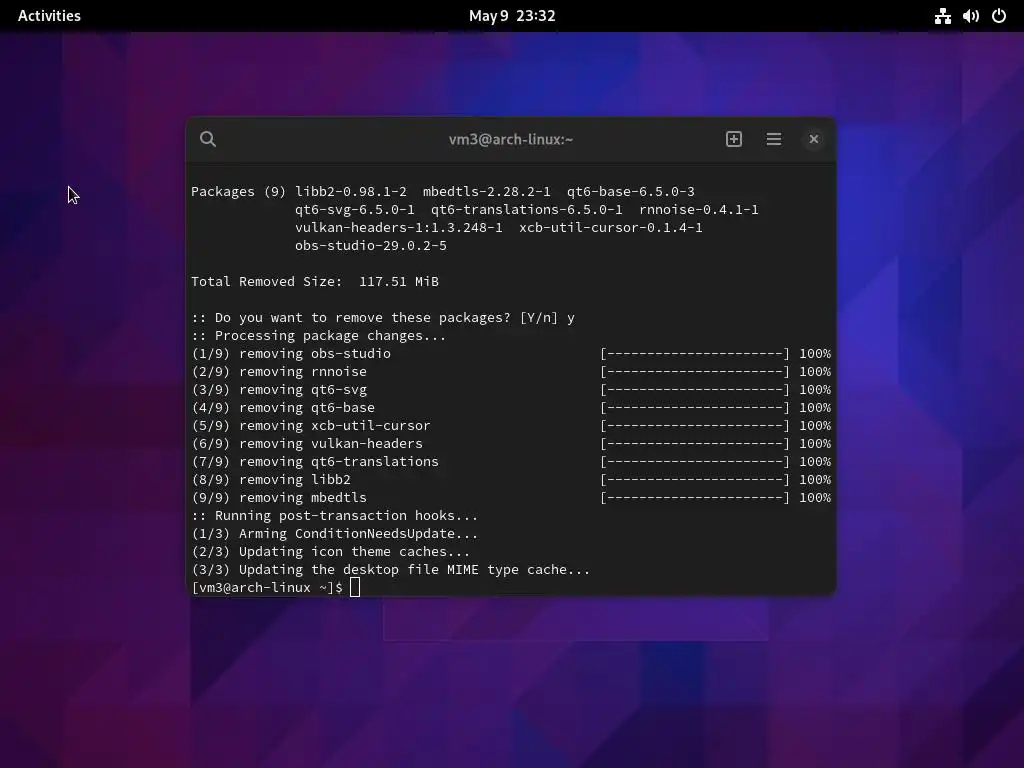This screenshot has height=768, width=1024.
Task: Click package name 'rnnoise-0.4.1-1'
Action: [x=699, y=210]
